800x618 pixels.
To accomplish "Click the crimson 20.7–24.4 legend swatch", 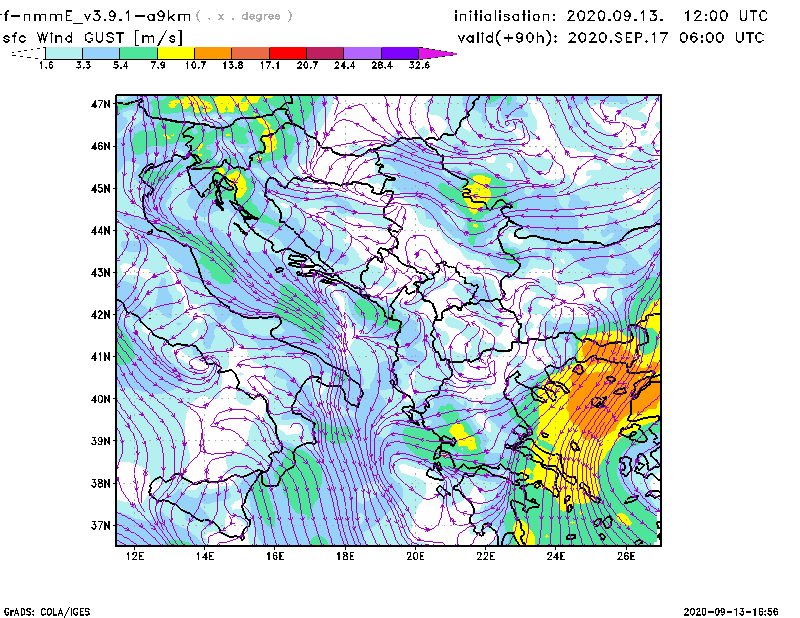I will click(325, 53).
